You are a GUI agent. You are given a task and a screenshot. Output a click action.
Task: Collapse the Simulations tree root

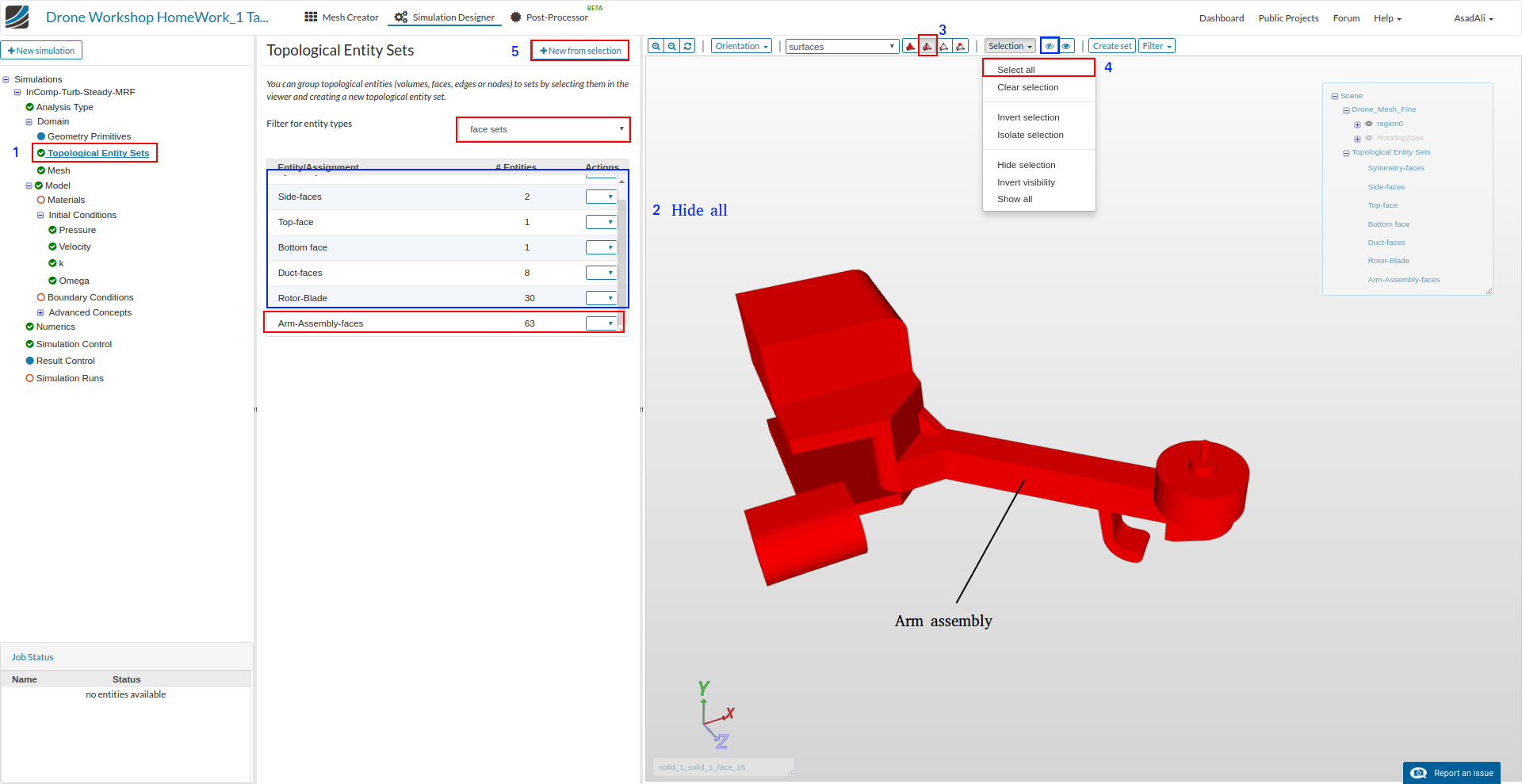pyautogui.click(x=6, y=79)
